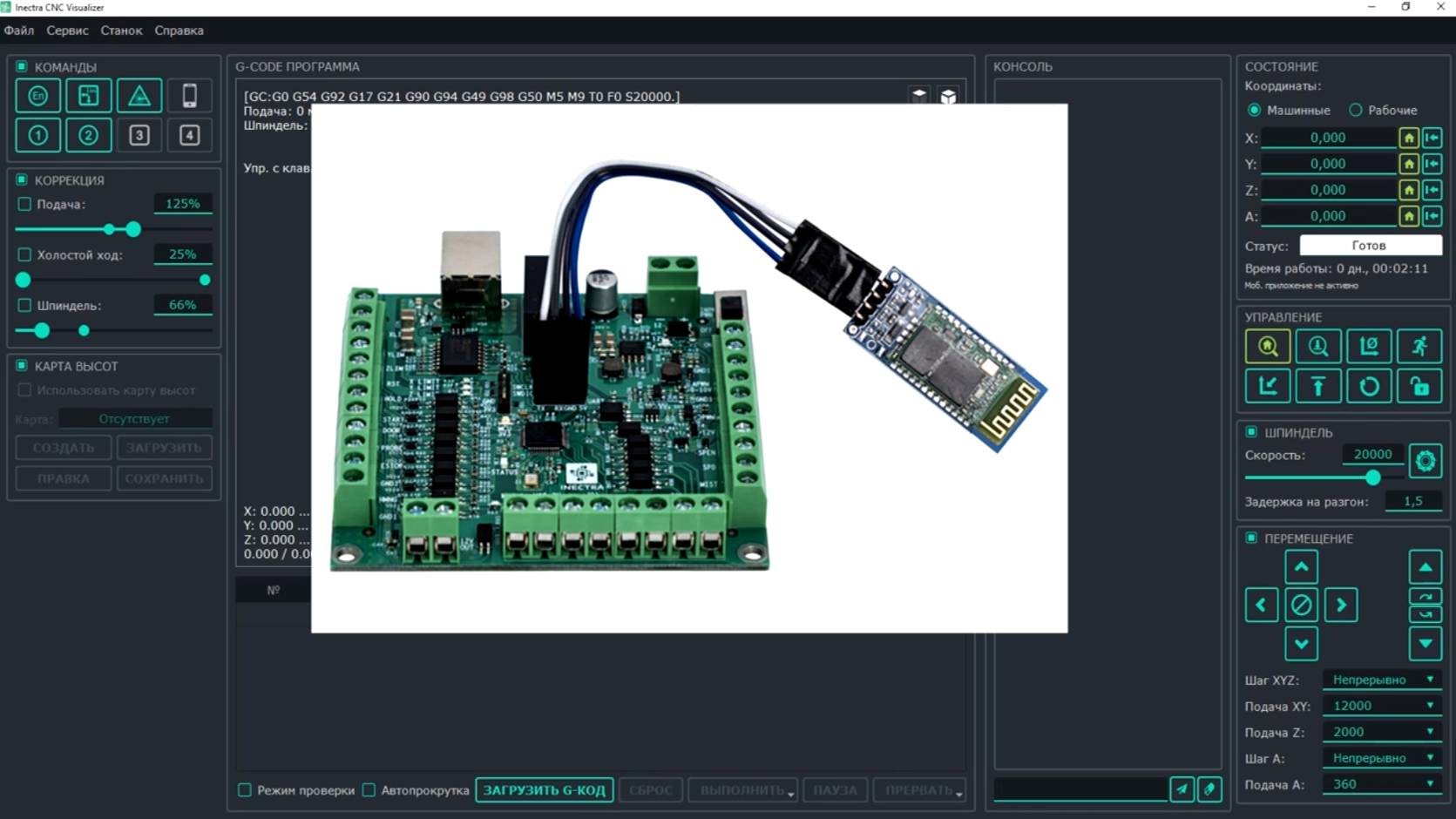This screenshot has width=1456, height=819.
Task: Home the Z axis with the house icon
Action: click(1409, 190)
